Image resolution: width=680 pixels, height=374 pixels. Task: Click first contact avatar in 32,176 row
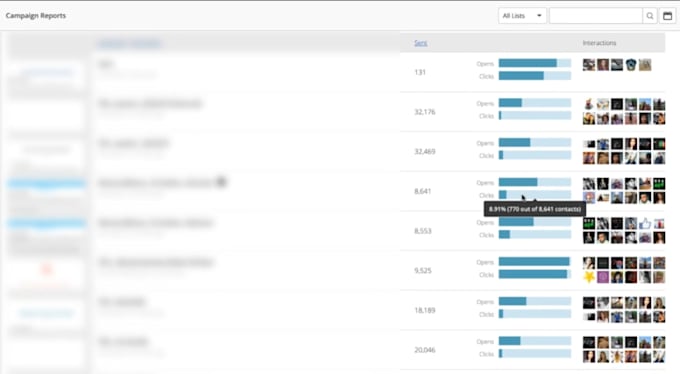click(x=589, y=104)
